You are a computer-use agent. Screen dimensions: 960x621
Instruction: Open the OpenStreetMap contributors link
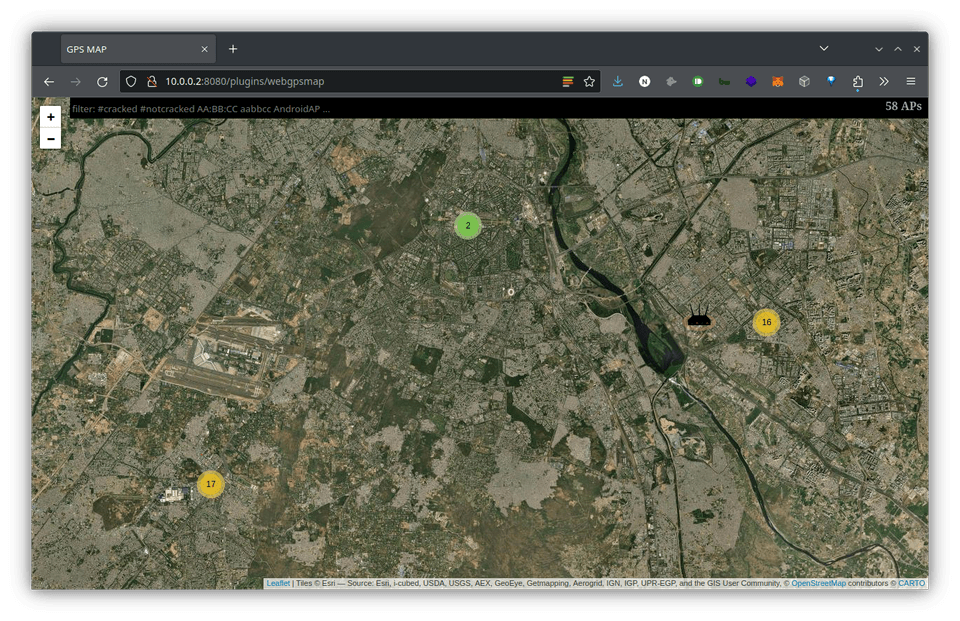(818, 583)
